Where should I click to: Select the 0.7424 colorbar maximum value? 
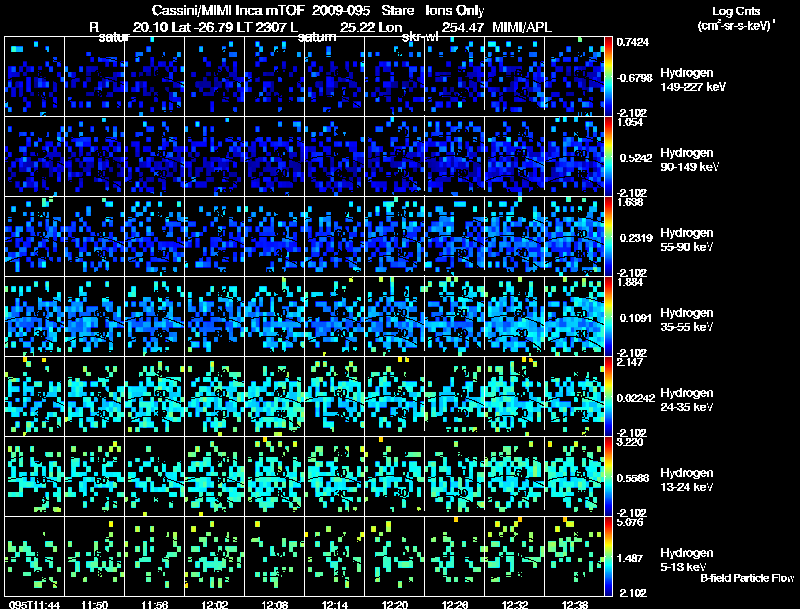[x=633, y=42]
